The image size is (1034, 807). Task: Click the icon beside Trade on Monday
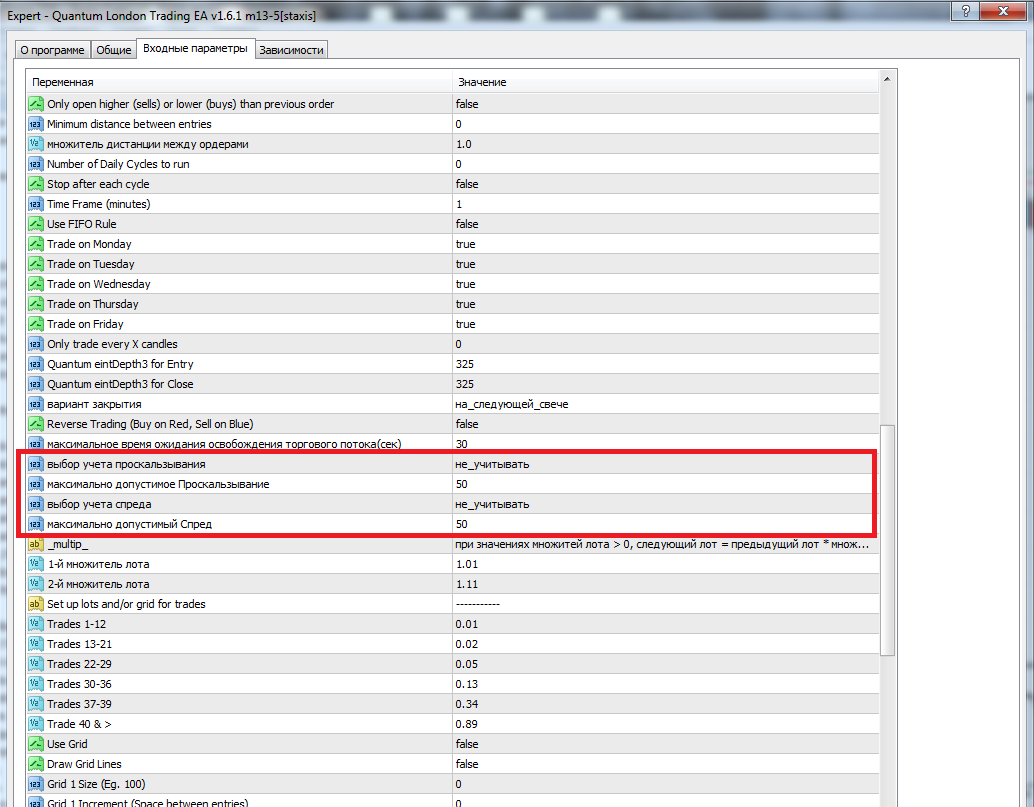(36, 244)
